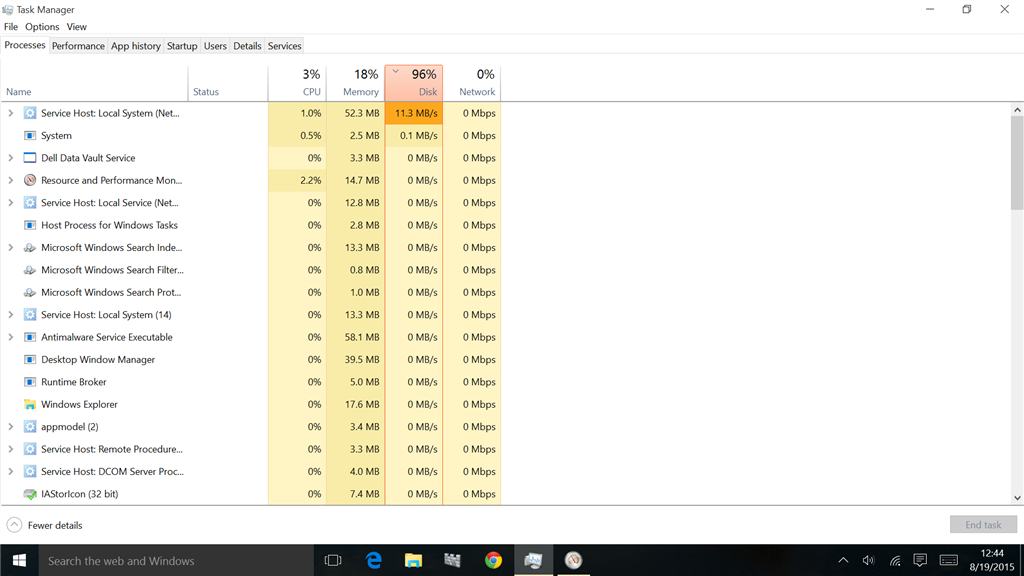Show hidden system tray icons
The width and height of the screenshot is (1024, 576).
(x=843, y=560)
